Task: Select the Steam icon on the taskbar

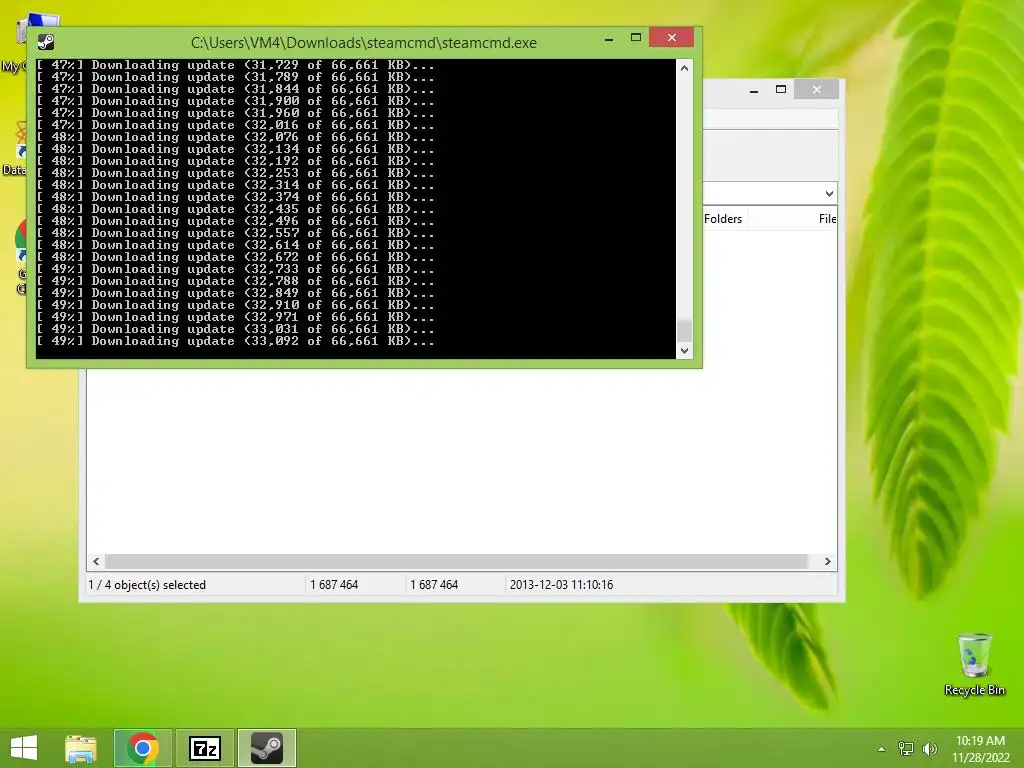Action: (267, 748)
